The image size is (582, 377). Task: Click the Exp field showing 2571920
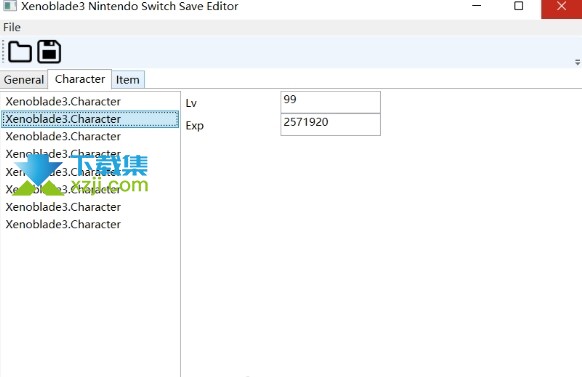click(330, 124)
